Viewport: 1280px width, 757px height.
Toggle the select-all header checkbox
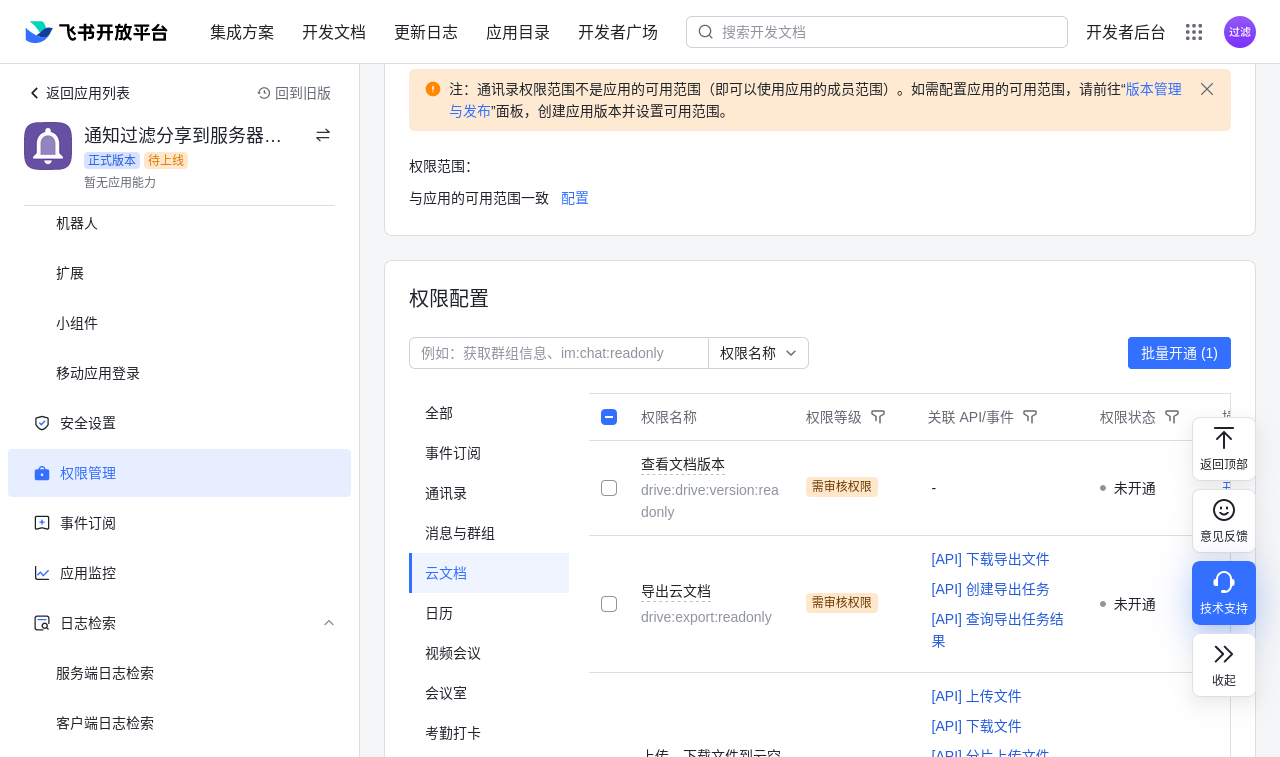(609, 417)
